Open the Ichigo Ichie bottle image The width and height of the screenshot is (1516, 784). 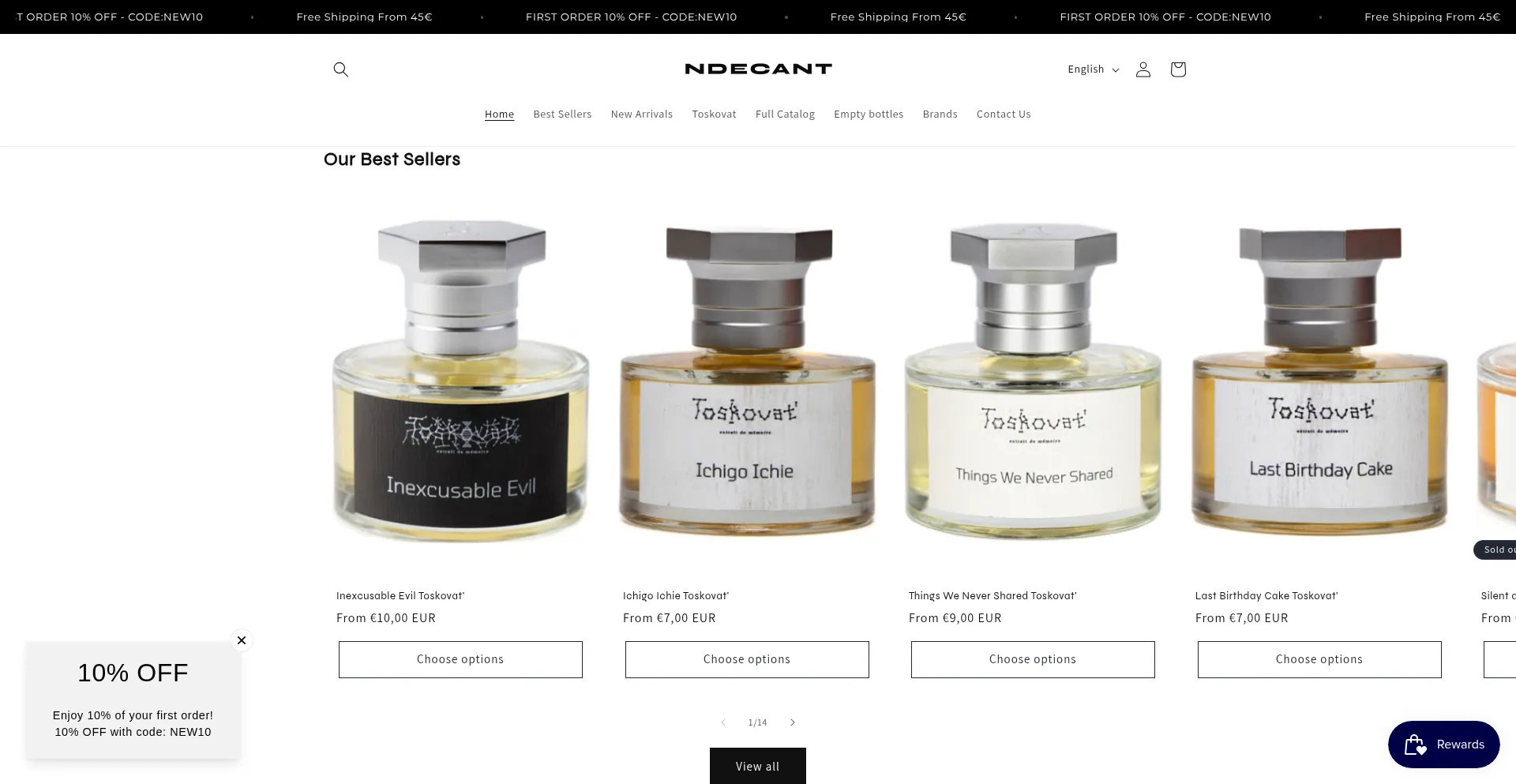747,379
